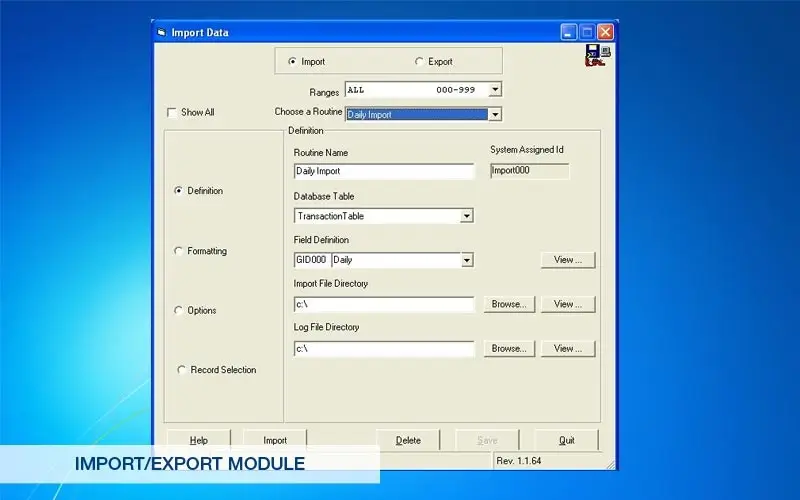Click the Quit button

[x=566, y=440]
